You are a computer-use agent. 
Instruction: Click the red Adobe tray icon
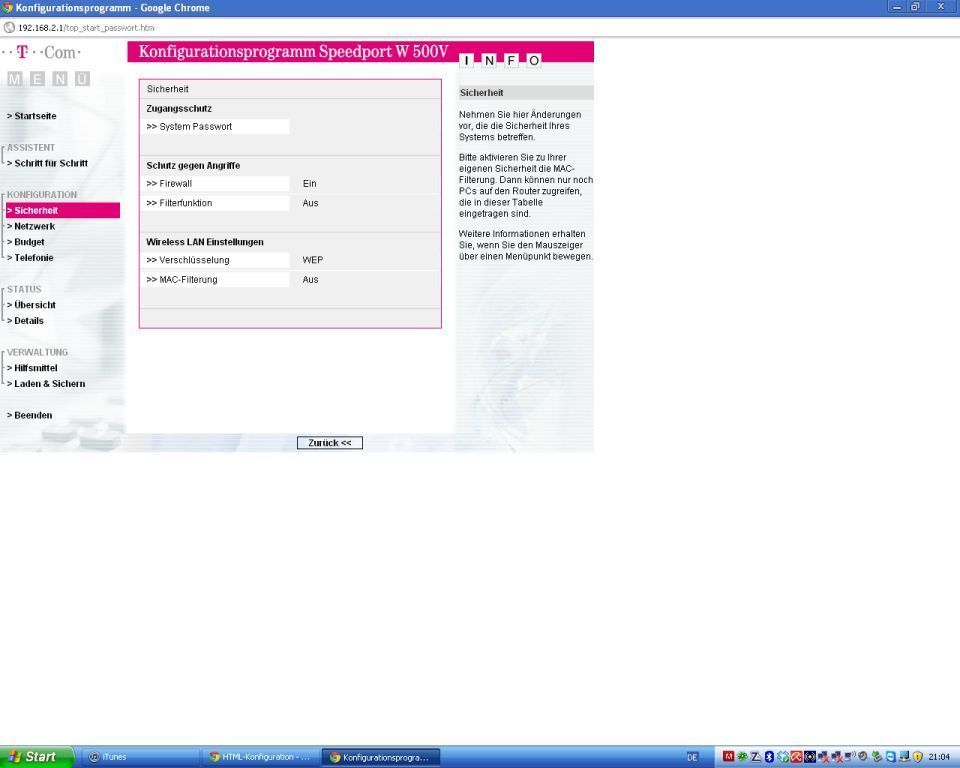click(728, 757)
